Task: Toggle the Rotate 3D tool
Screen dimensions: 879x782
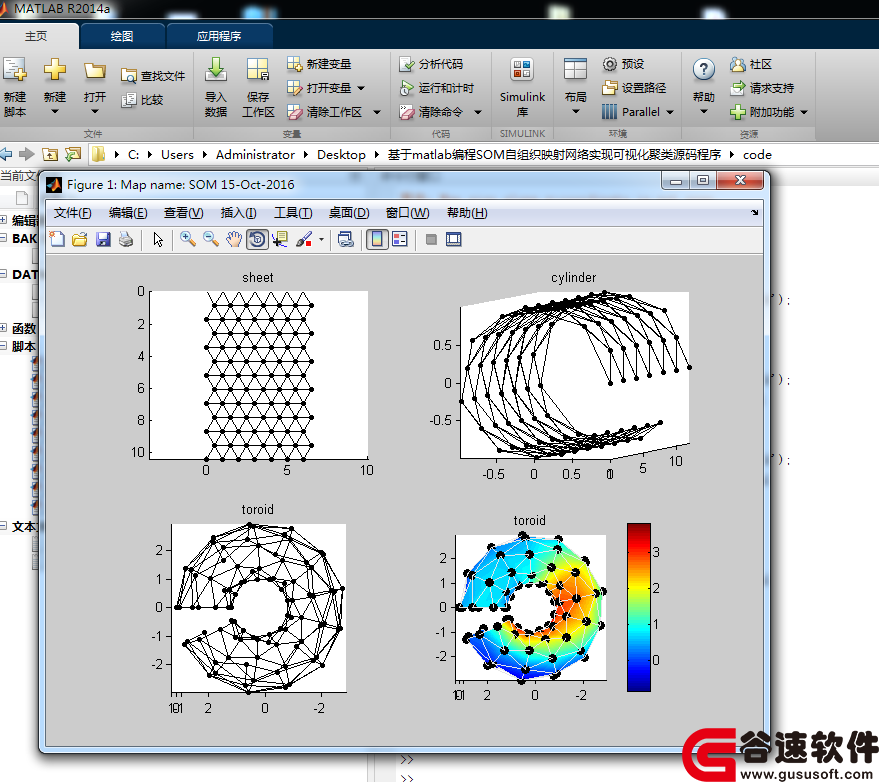Action: [257, 240]
